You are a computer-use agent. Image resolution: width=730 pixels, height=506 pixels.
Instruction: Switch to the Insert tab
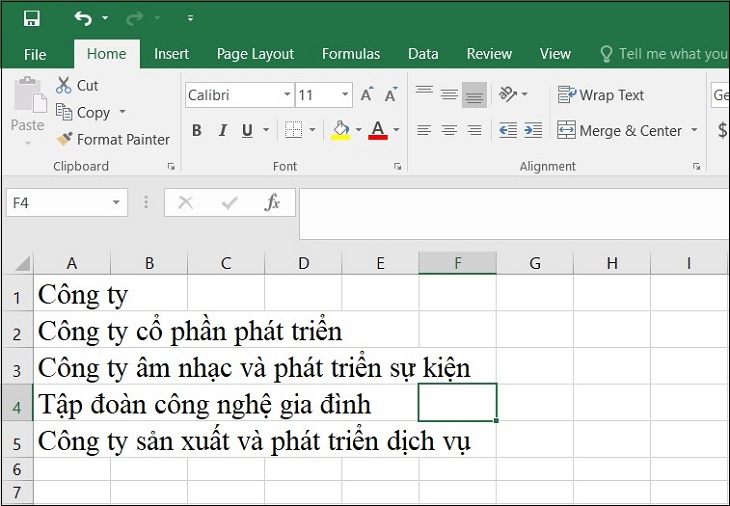tap(171, 54)
